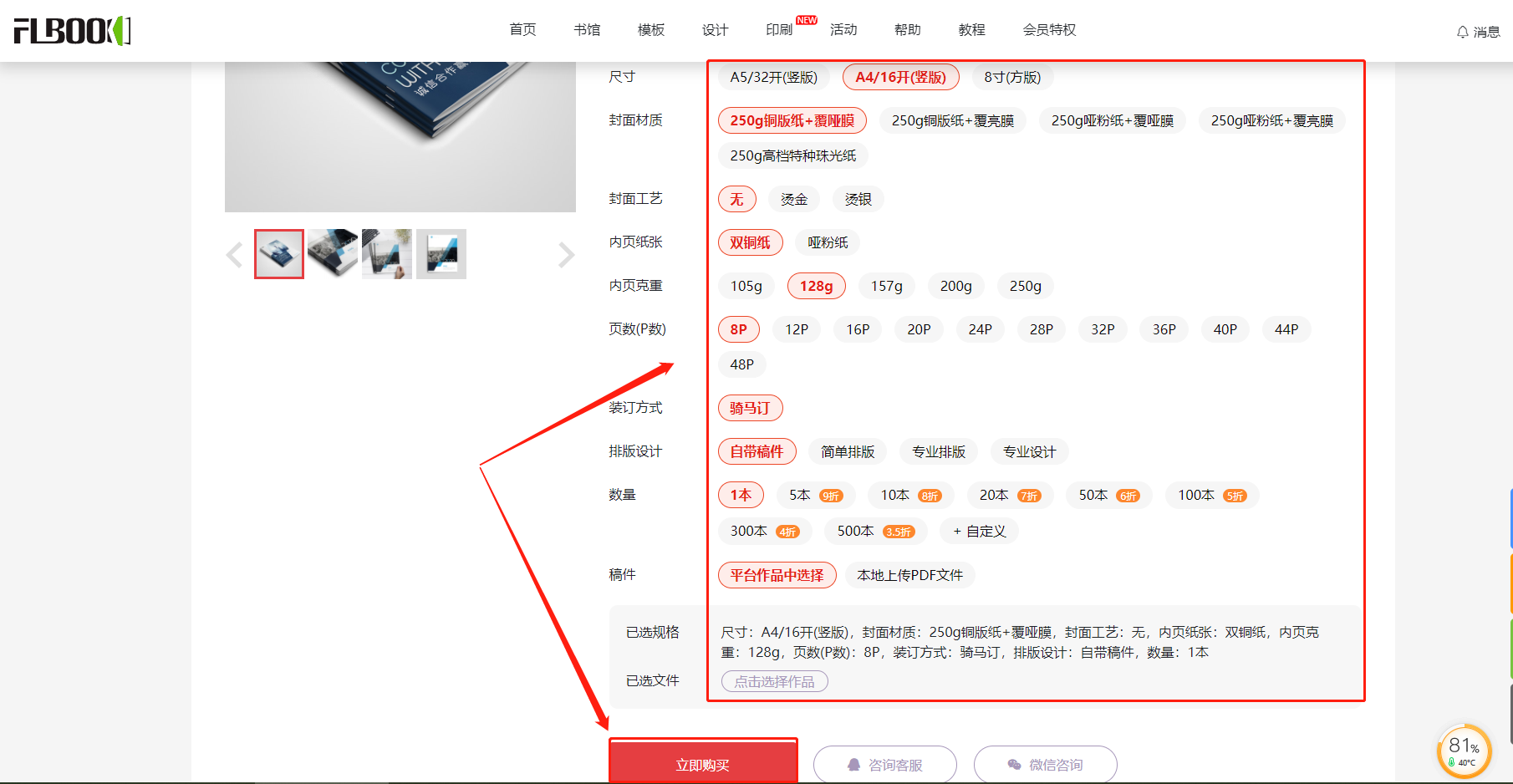The image size is (1513, 784).
Task: Select 骑马订 binding method
Action: [751, 408]
